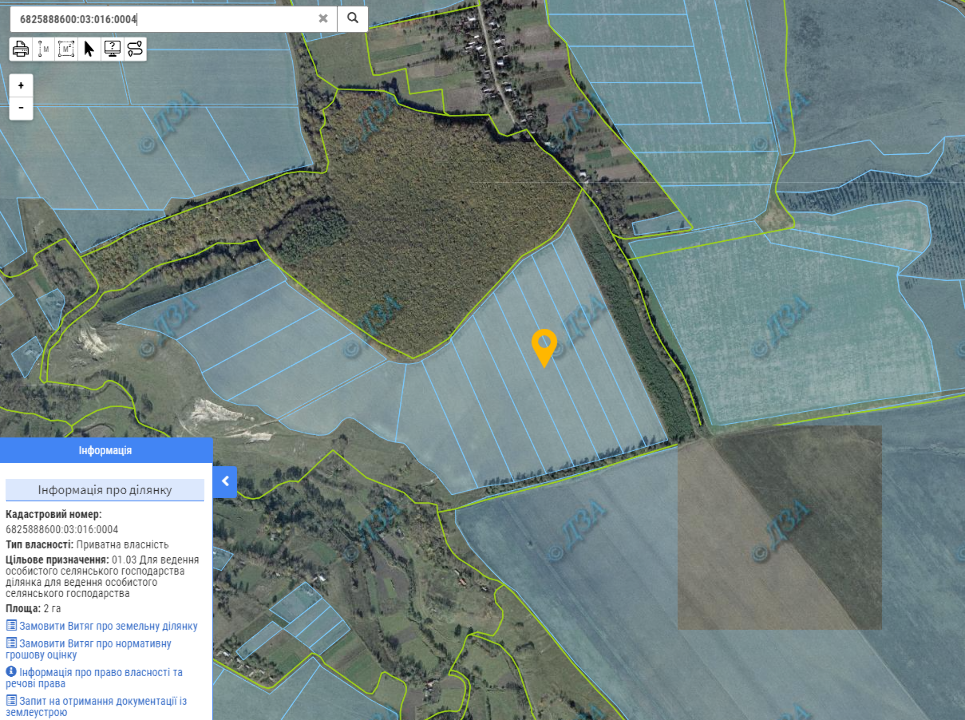Zoom in with the plus button

pyautogui.click(x=21, y=86)
